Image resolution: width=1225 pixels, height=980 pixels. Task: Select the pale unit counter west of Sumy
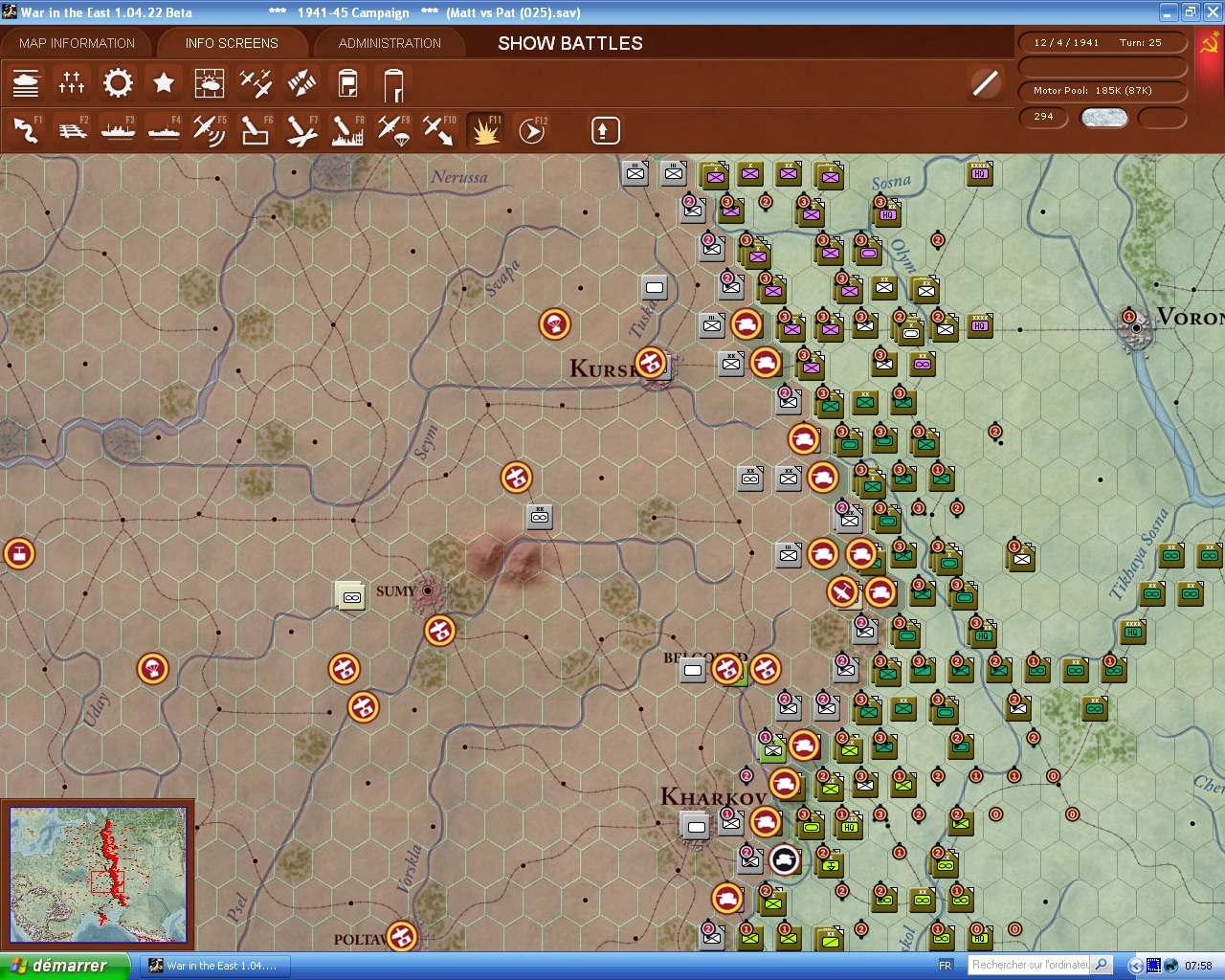coord(350,595)
